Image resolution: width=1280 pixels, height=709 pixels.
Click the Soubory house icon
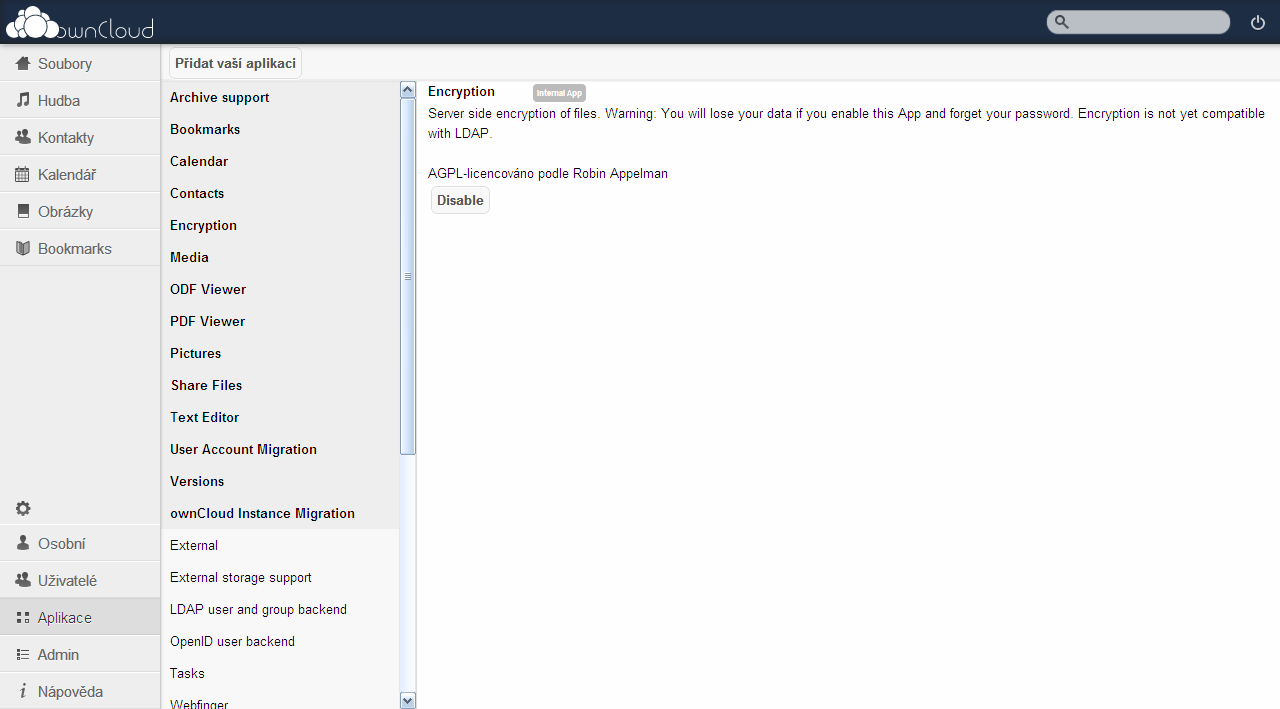pos(23,64)
